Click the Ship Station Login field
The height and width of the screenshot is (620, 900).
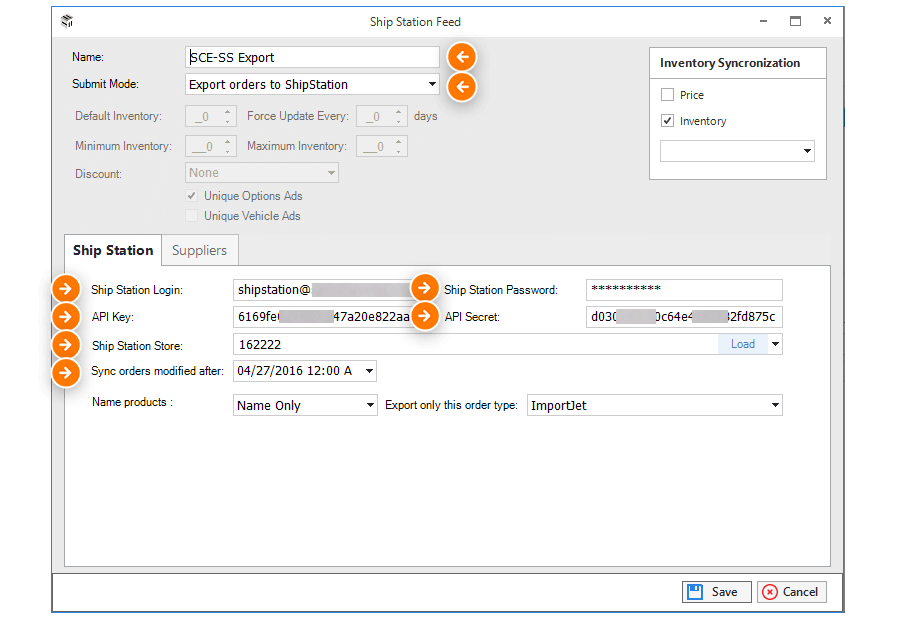click(324, 290)
